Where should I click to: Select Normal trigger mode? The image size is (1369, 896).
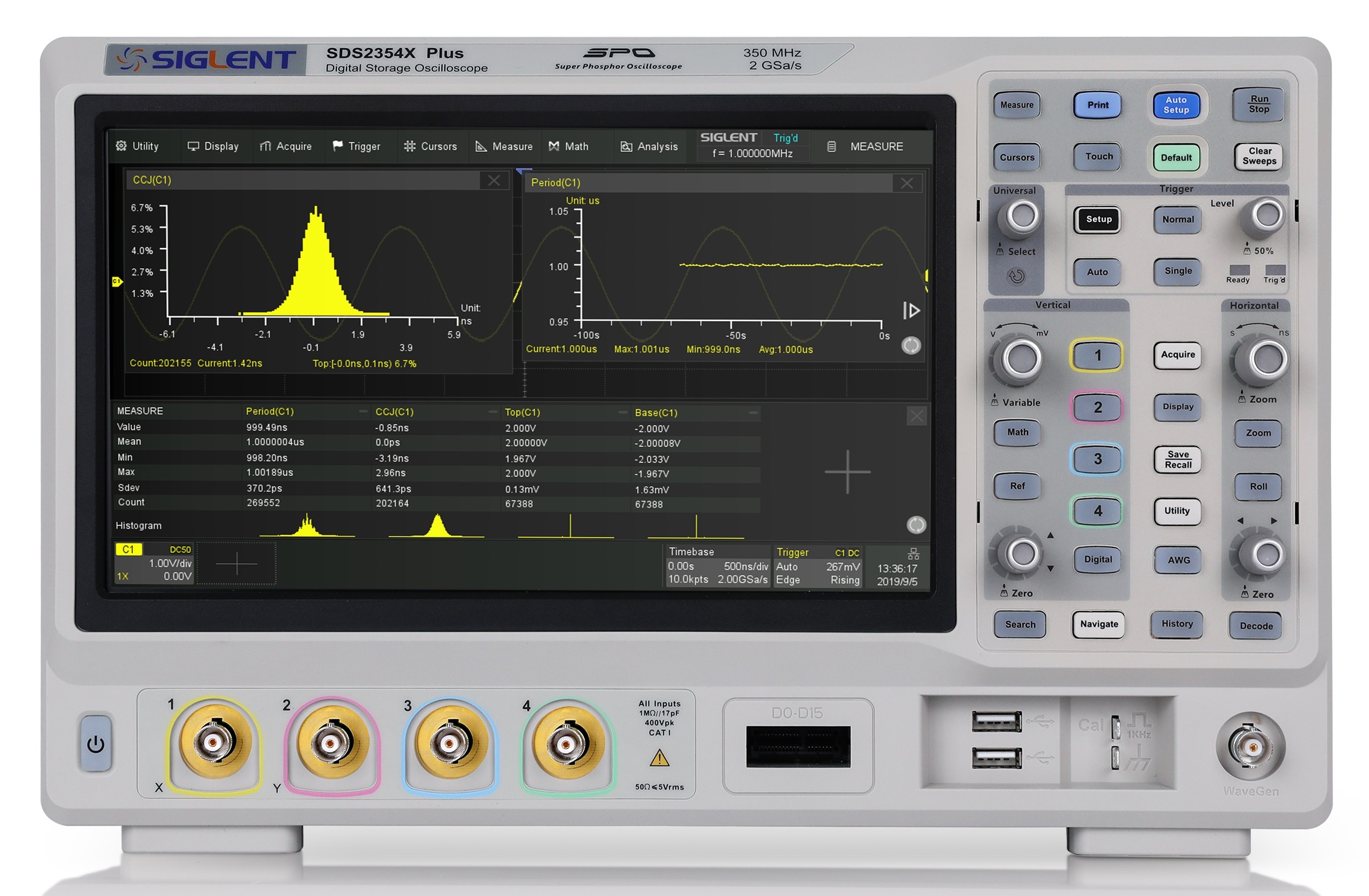coord(1178,219)
